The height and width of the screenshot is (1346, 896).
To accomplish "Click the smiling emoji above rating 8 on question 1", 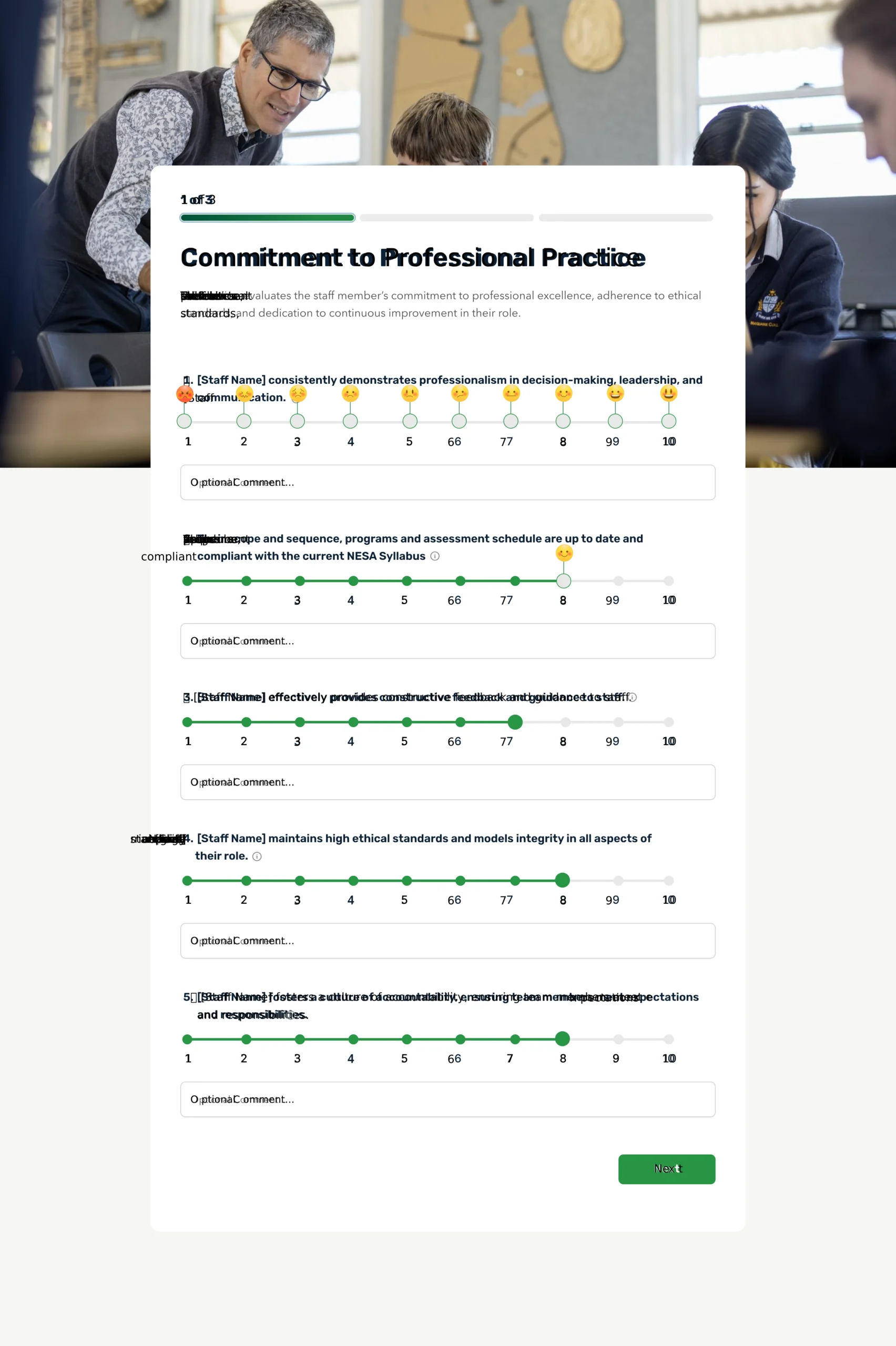I will [564, 394].
